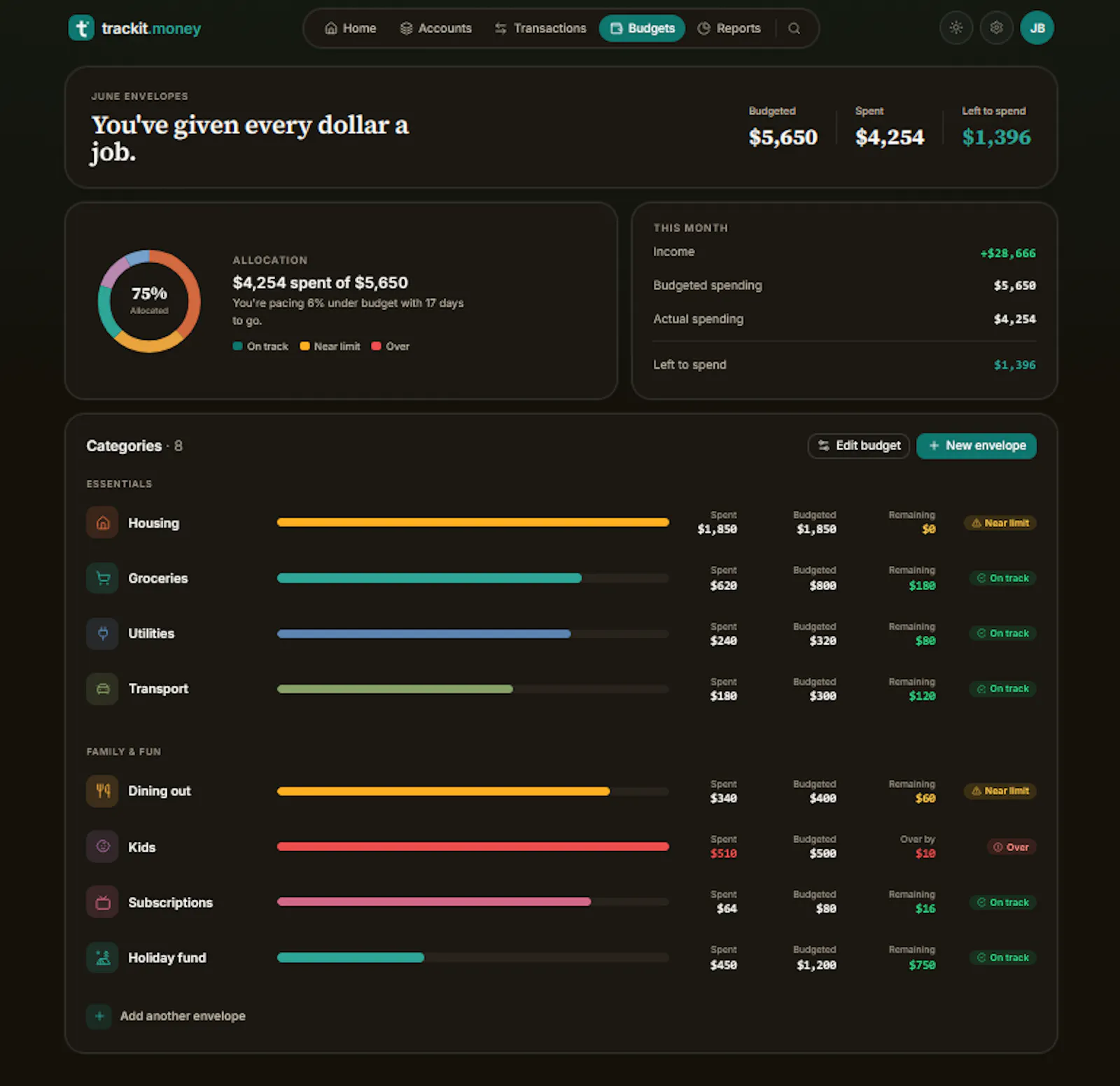Click the income value +$28,666
The image size is (1120, 1086).
point(1007,253)
